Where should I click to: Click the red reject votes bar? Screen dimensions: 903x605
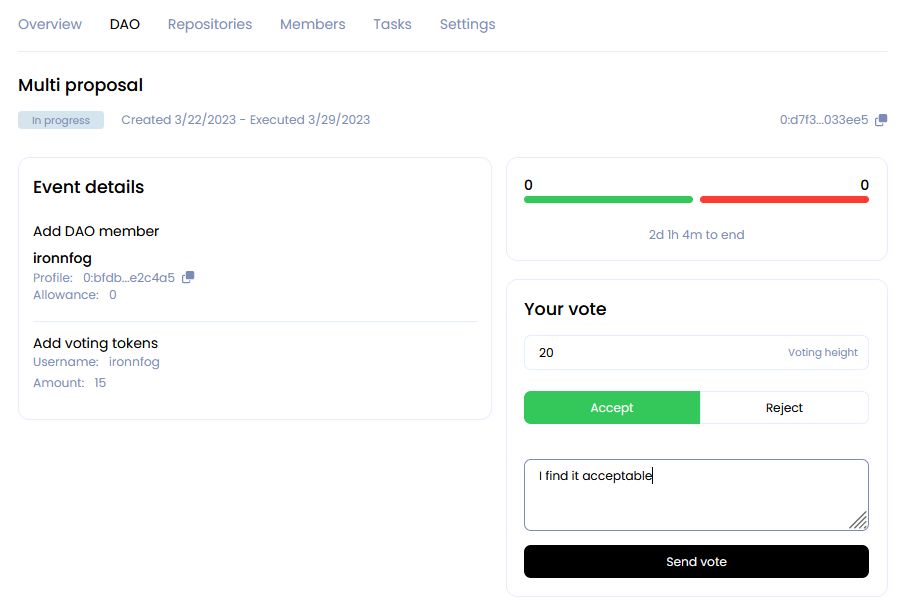(784, 200)
